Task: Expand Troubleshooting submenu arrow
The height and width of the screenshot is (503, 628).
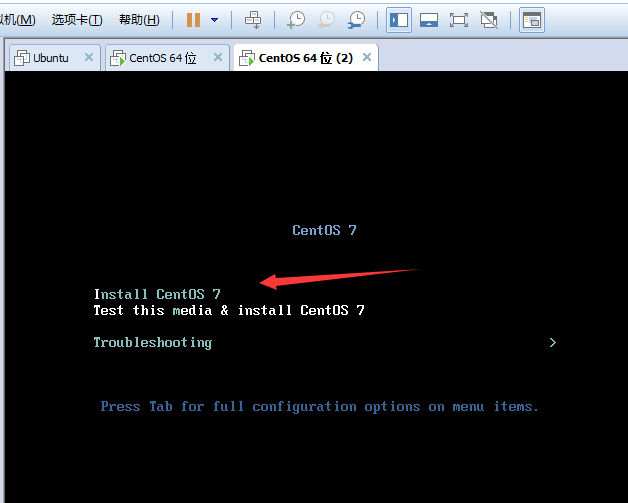Action: (x=553, y=342)
